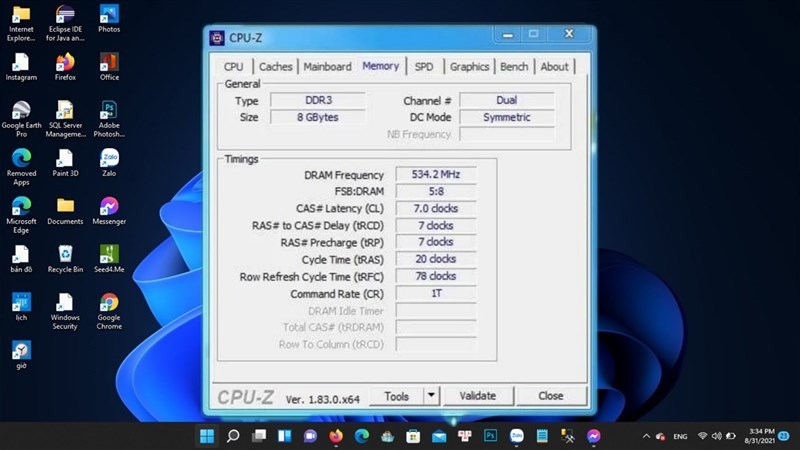Click the Validate button

477,396
